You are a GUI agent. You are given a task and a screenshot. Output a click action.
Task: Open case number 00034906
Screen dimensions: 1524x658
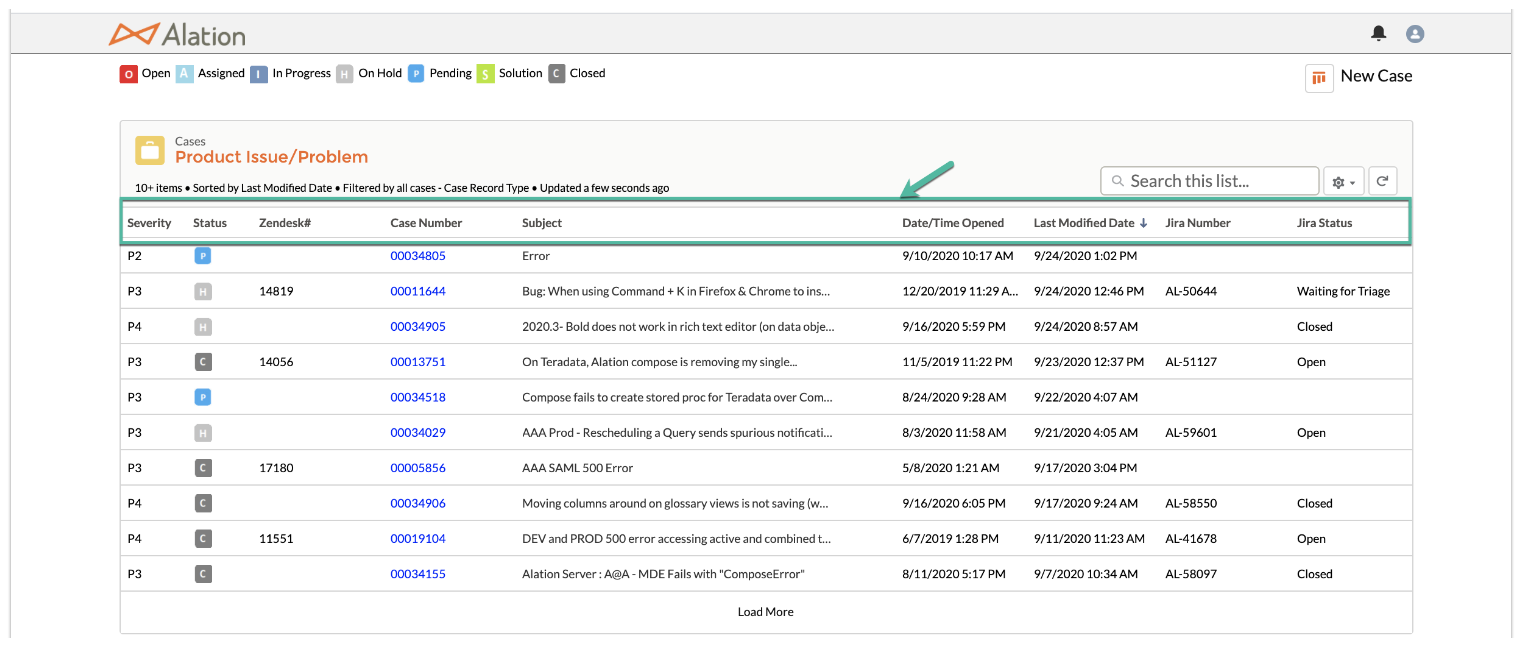(418, 504)
